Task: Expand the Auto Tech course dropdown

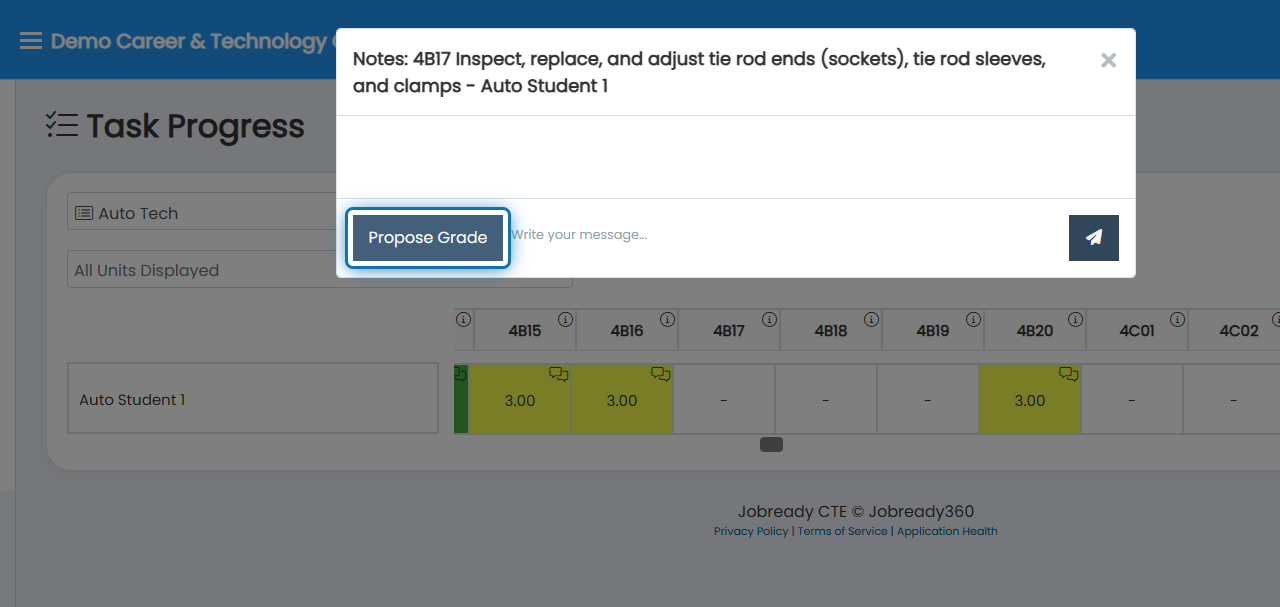Action: pyautogui.click(x=204, y=213)
